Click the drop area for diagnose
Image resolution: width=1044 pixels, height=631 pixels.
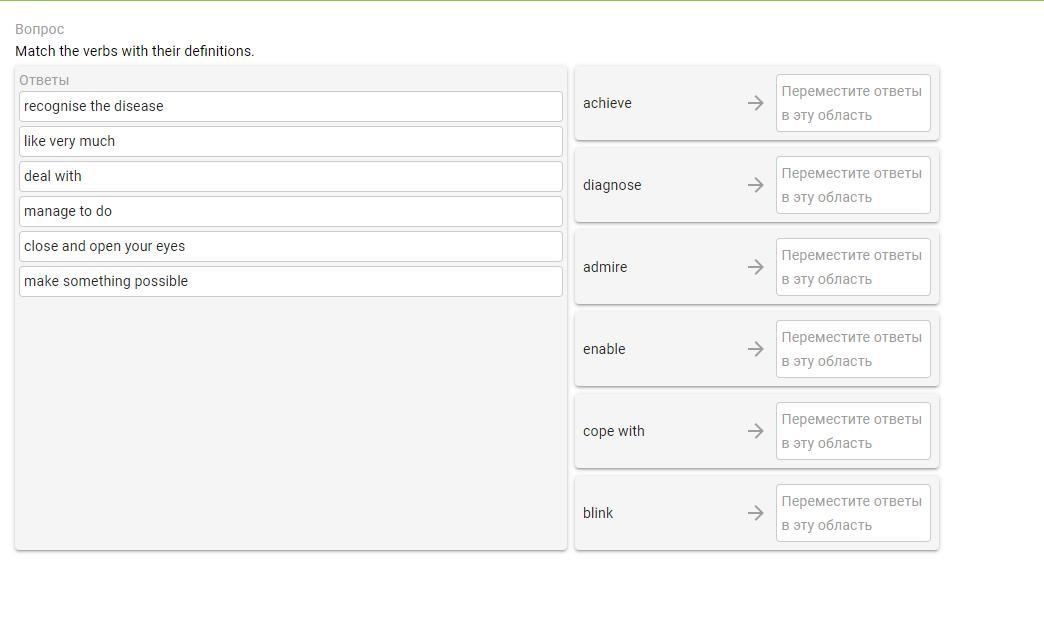pos(853,185)
